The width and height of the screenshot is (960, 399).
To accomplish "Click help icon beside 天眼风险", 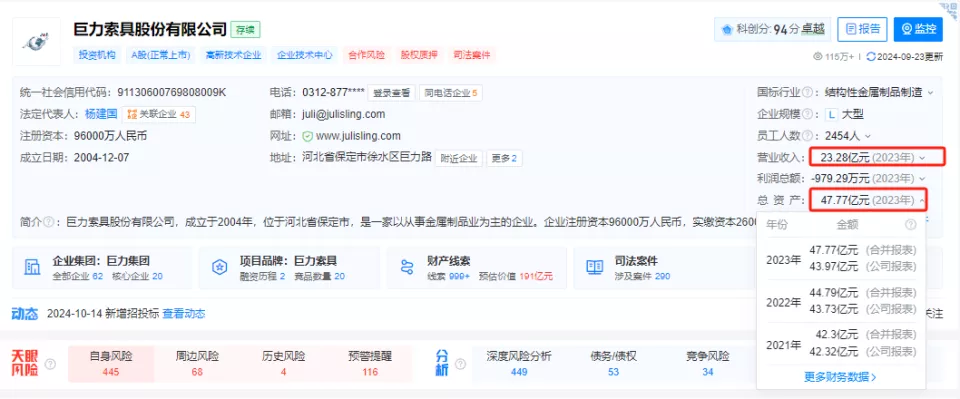I will 50,364.
